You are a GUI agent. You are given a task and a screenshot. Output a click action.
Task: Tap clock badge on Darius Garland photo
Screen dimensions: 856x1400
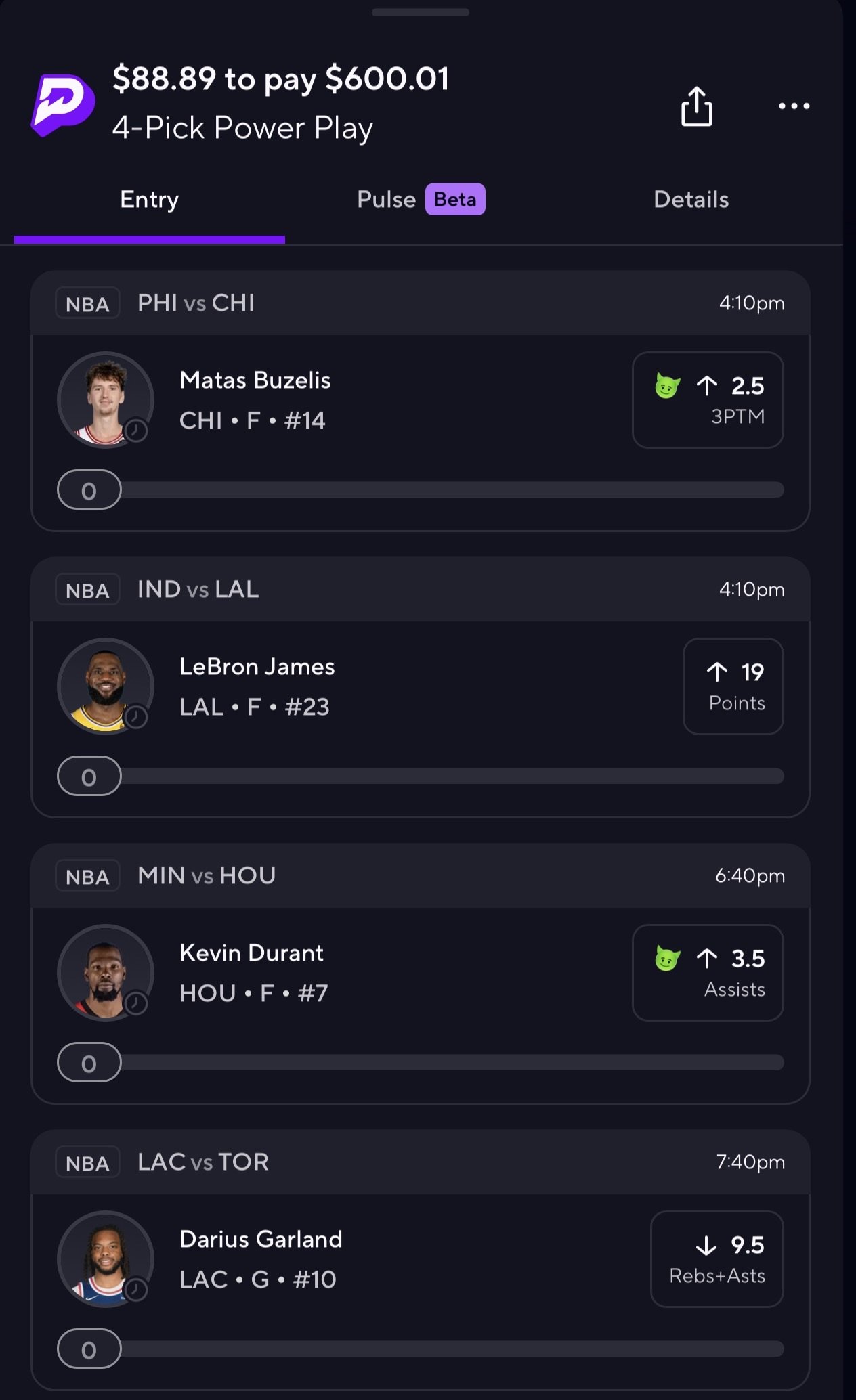pyautogui.click(x=136, y=1290)
